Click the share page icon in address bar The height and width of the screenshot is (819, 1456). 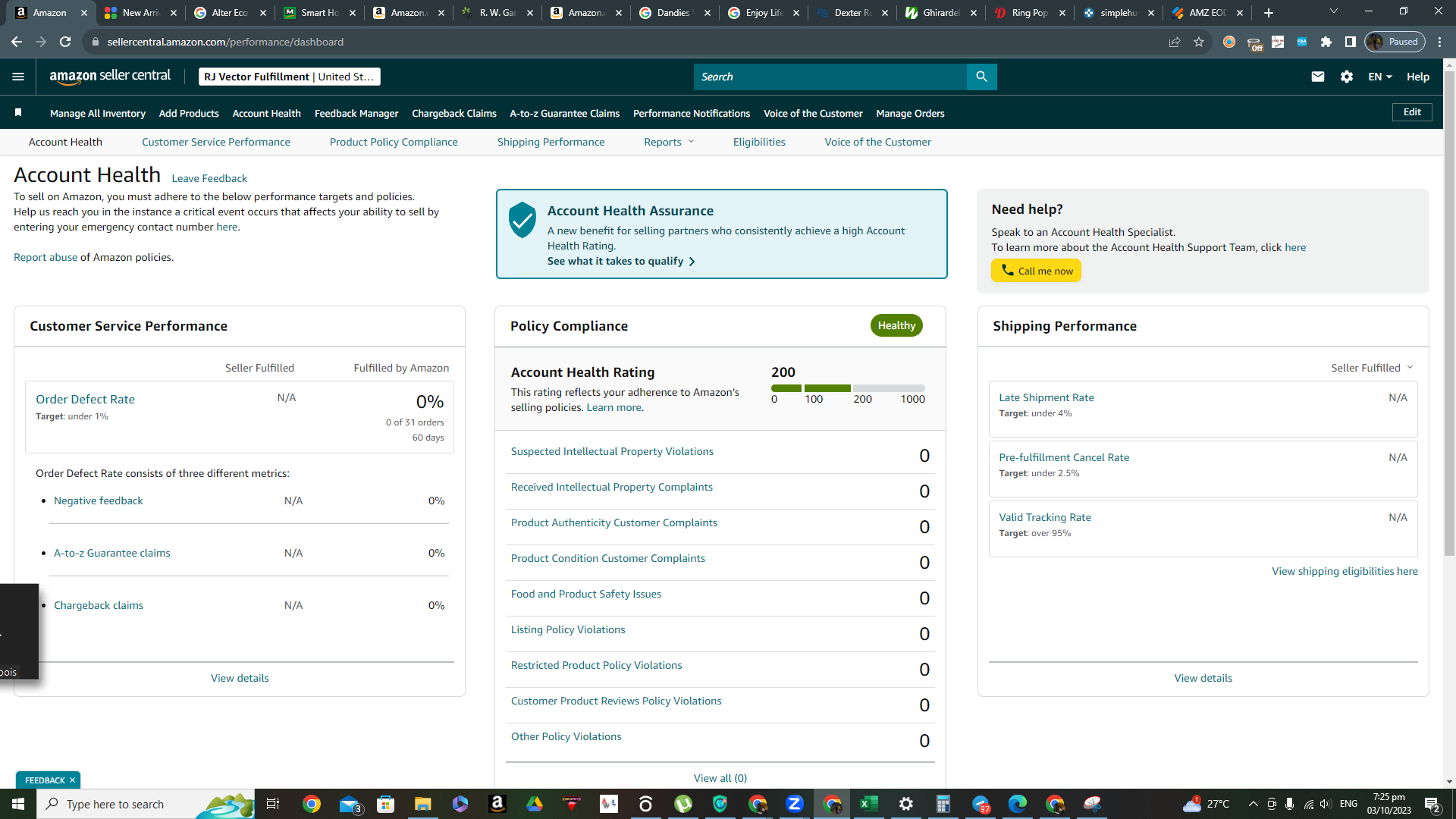(x=1175, y=42)
